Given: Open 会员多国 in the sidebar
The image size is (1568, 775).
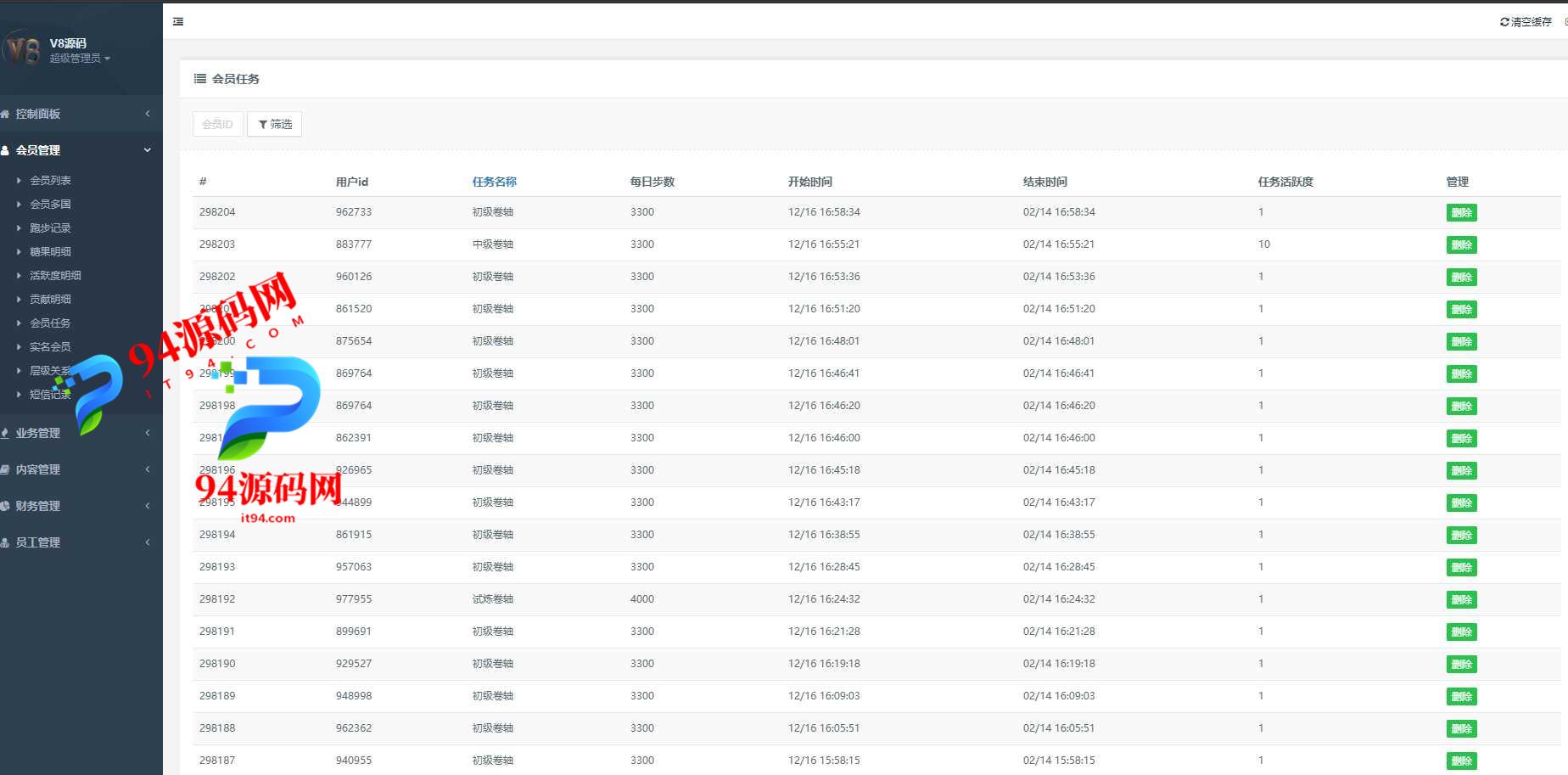Looking at the screenshot, I should 50,204.
